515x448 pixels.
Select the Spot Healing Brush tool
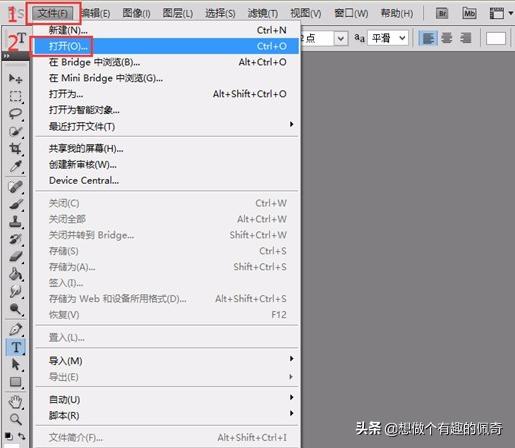point(15,187)
